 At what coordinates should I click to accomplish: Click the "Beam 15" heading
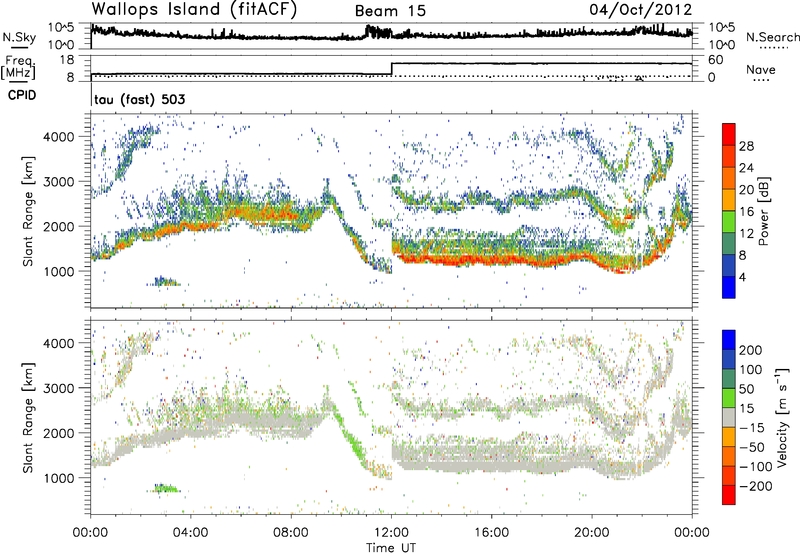click(x=390, y=11)
